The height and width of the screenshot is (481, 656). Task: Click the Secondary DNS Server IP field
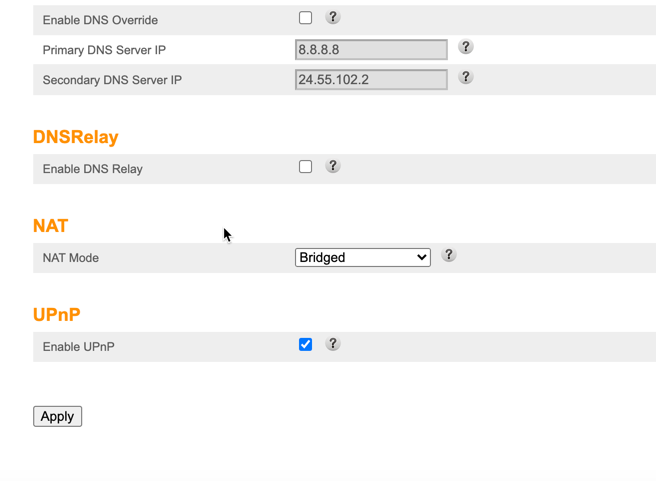[x=371, y=79]
